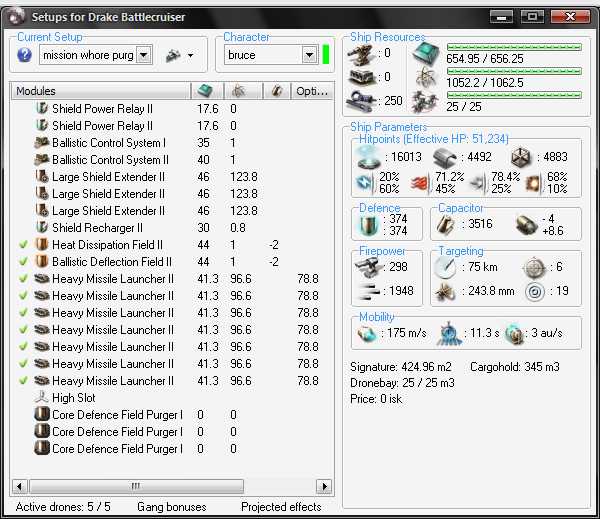The image size is (600, 519).
Task: Select first Core Defence Field Purger I icon
Action: [x=42, y=414]
